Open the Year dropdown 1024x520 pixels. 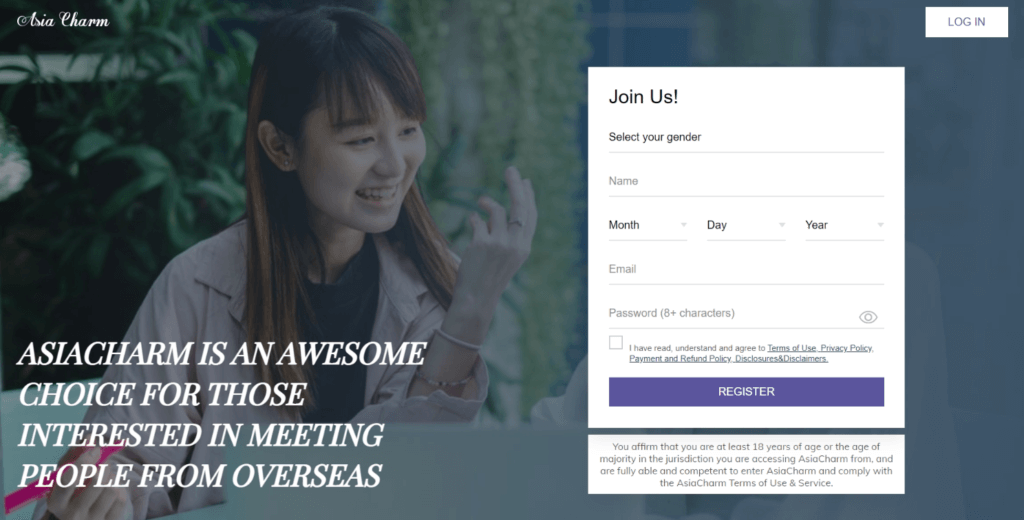(844, 225)
